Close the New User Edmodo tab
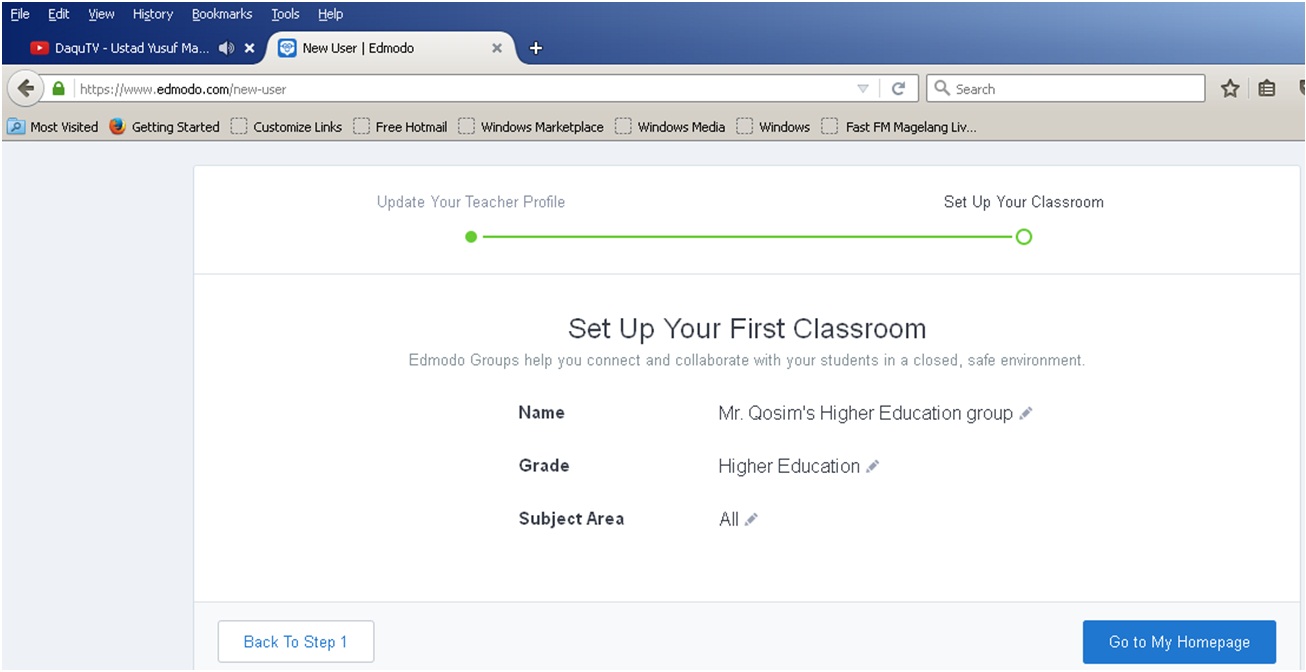This screenshot has height=672, width=1306. 497,48
